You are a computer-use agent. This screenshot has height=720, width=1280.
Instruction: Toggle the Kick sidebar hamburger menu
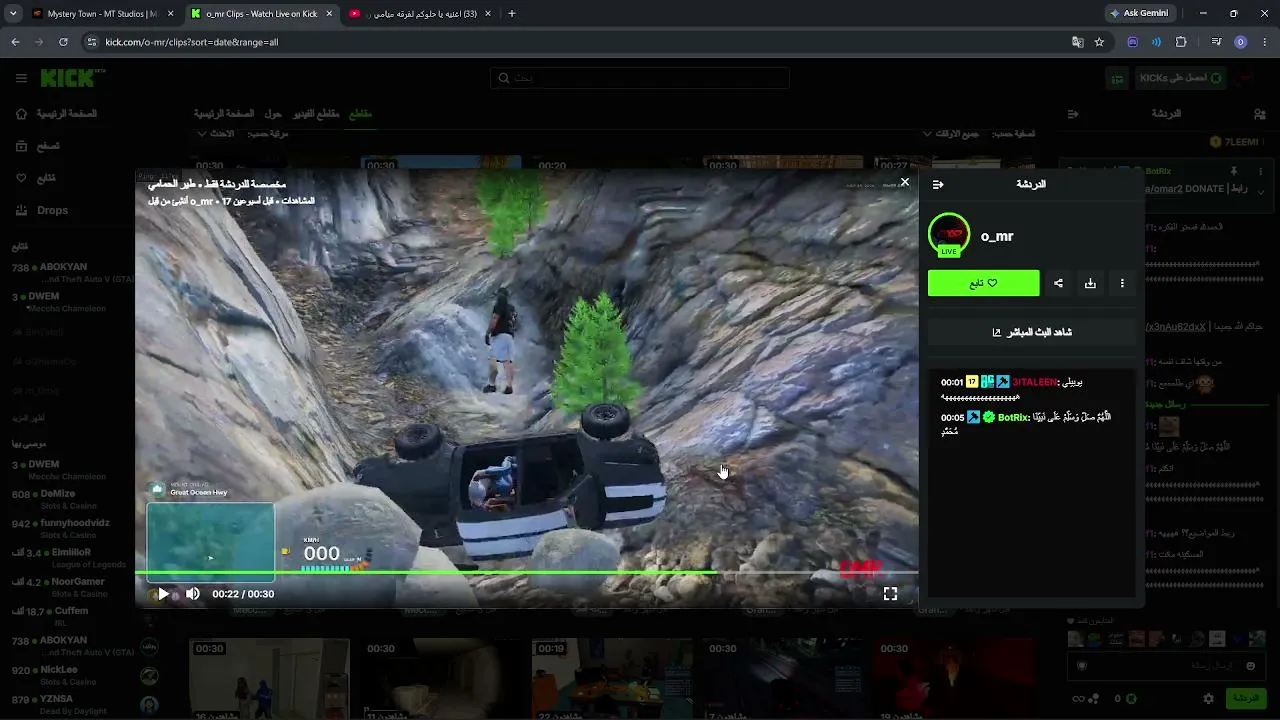click(x=21, y=78)
